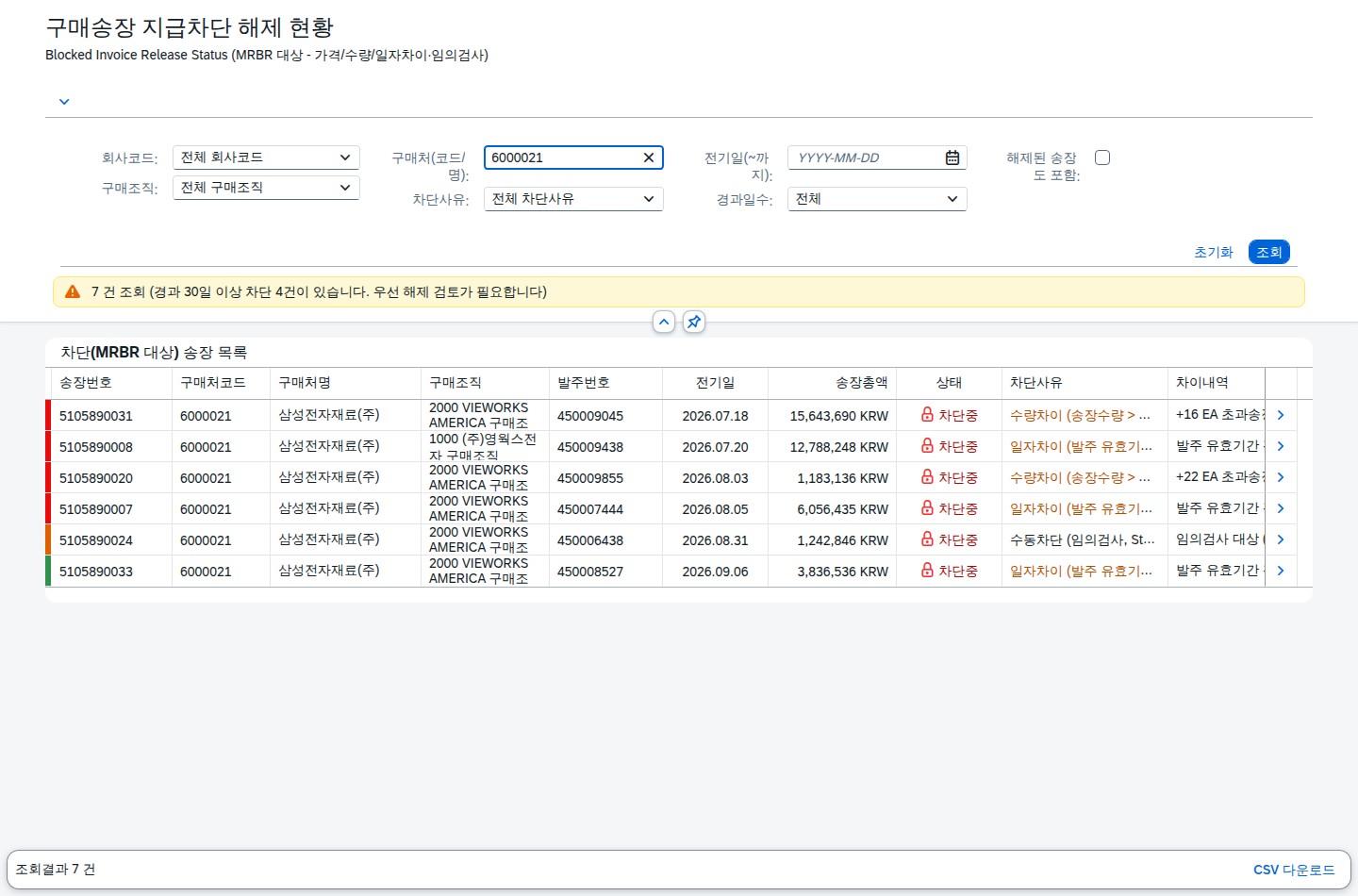Click the lock icon on row 5105890020
Viewport: 1358px width, 896px height.
tap(927, 477)
